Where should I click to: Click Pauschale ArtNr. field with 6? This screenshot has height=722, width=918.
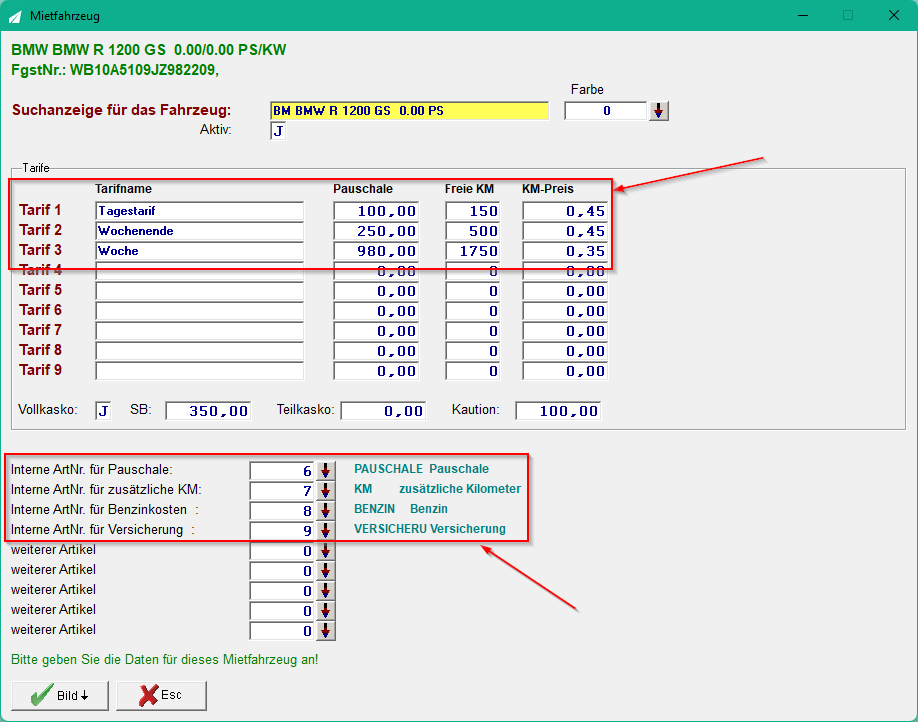[283, 470]
